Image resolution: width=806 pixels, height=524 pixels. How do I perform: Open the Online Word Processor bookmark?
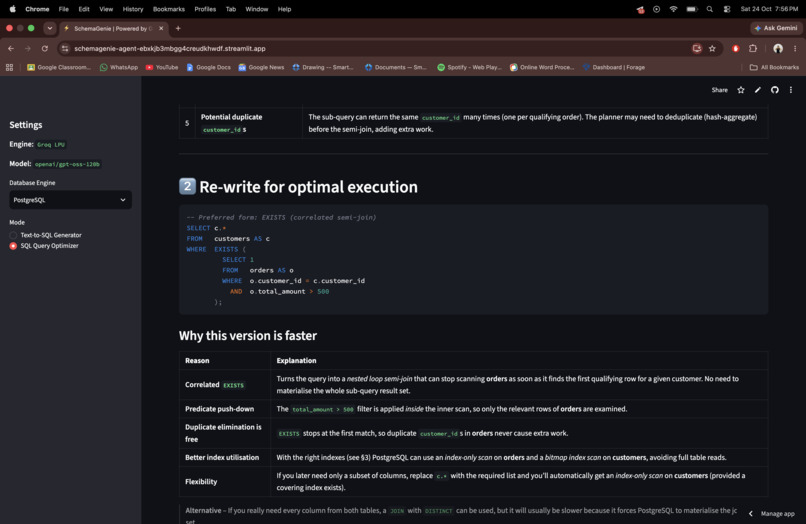click(x=542, y=67)
